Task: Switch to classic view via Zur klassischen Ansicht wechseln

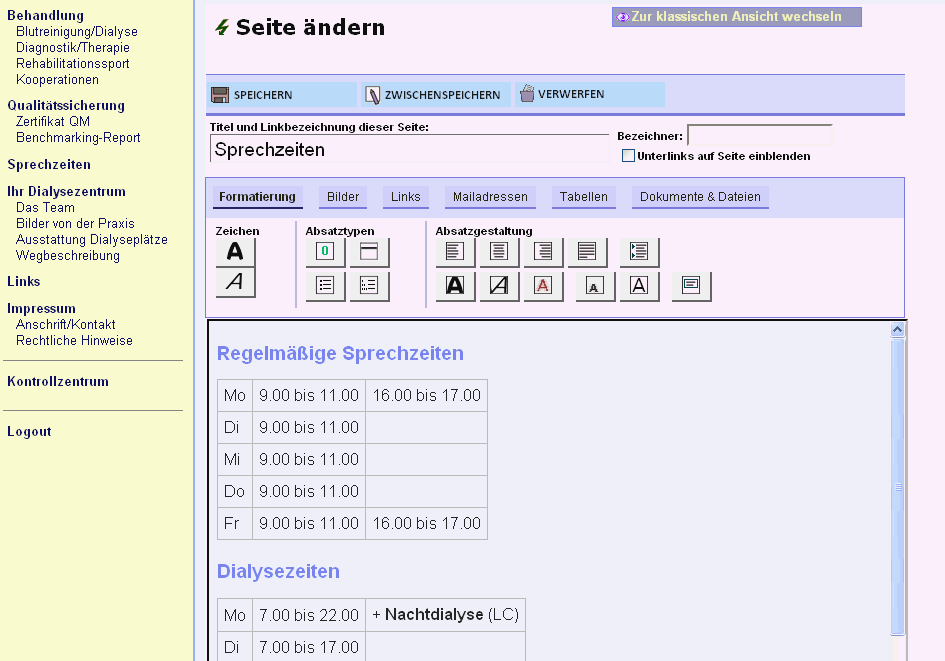Action: point(736,17)
